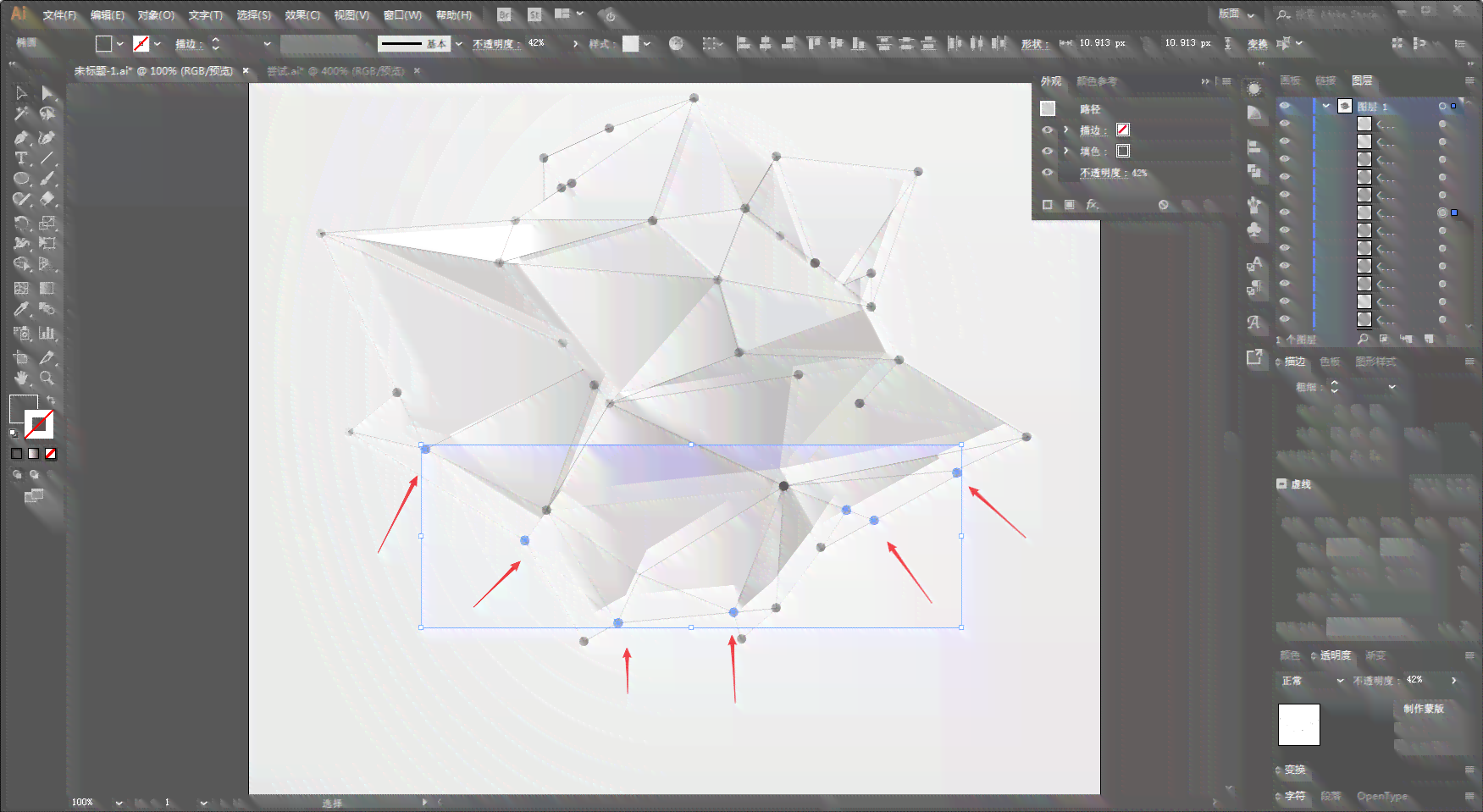
Task: Open the 正常 blend mode dropdown
Action: click(1313, 681)
